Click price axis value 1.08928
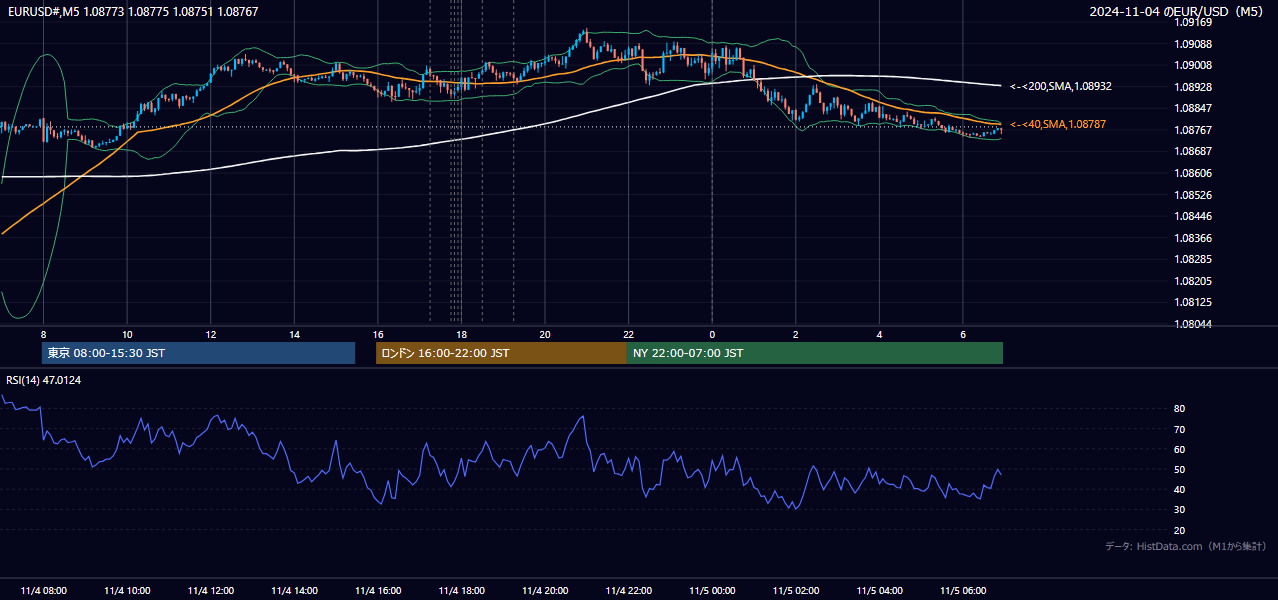1278x600 pixels. point(1193,87)
